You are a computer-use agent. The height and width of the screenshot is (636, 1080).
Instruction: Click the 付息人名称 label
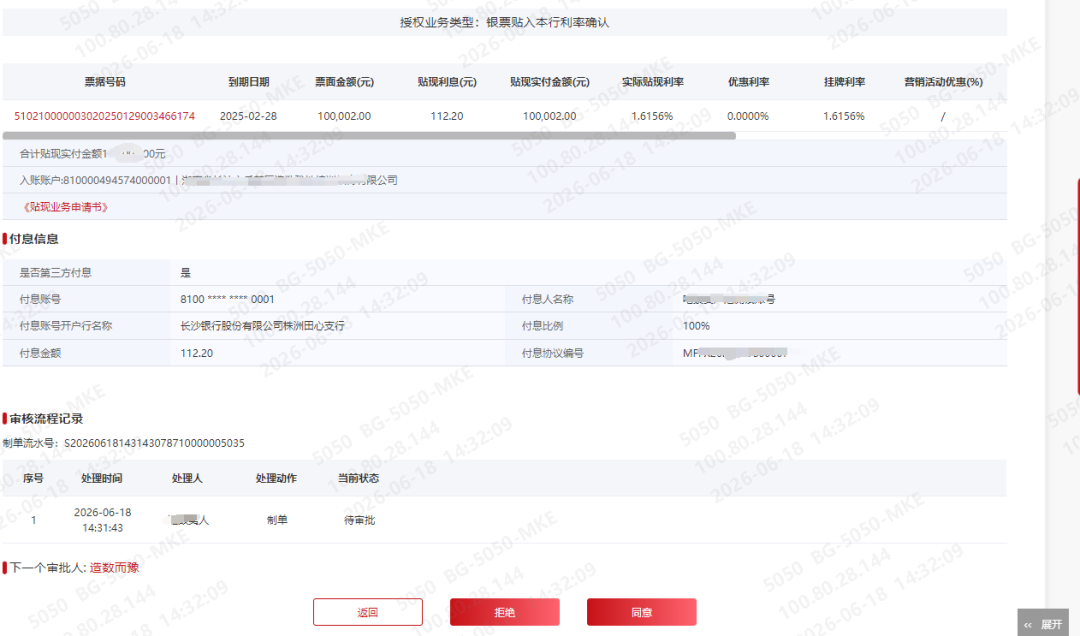click(548, 299)
